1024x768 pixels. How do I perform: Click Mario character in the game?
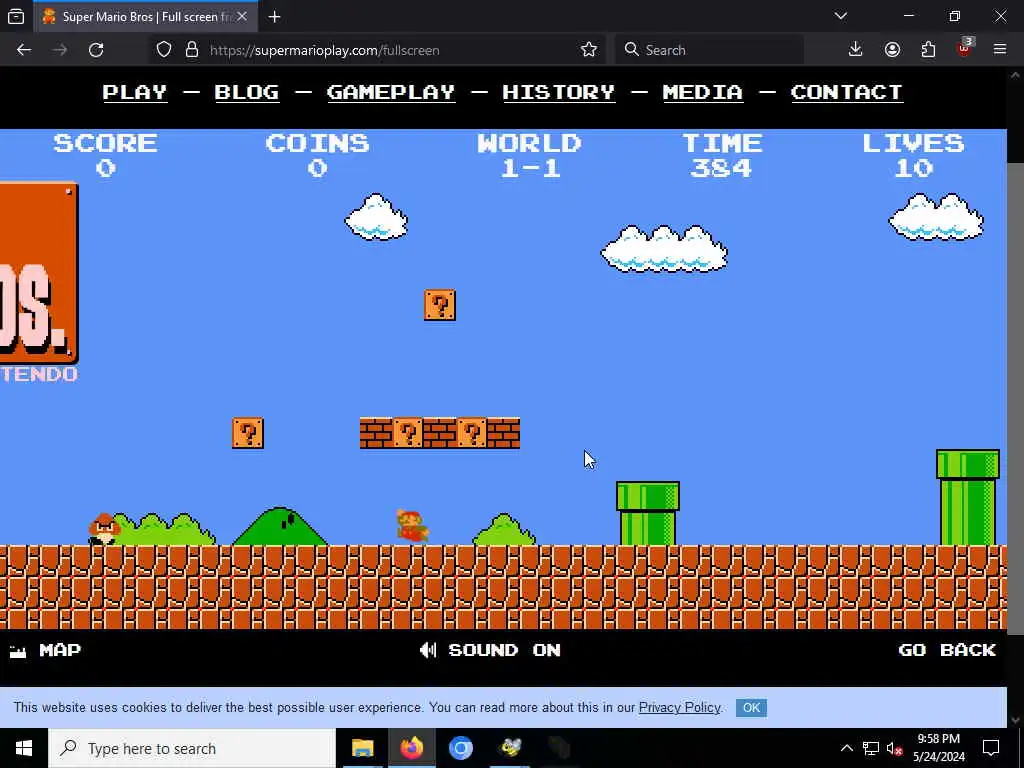(x=412, y=526)
